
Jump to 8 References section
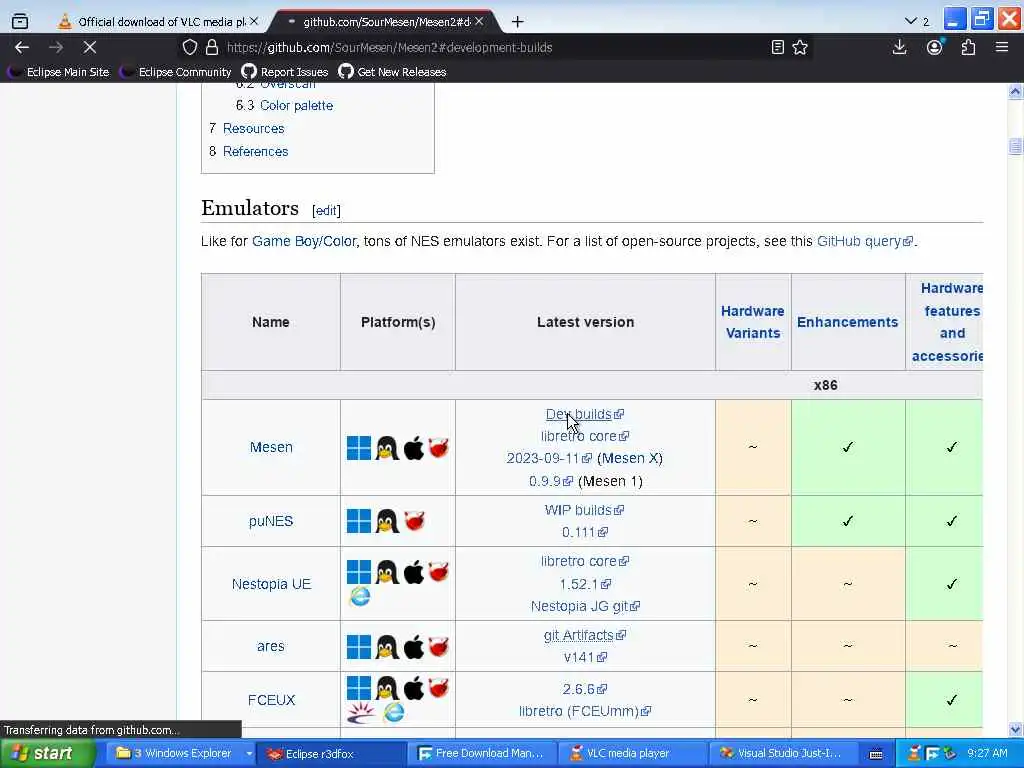(249, 151)
